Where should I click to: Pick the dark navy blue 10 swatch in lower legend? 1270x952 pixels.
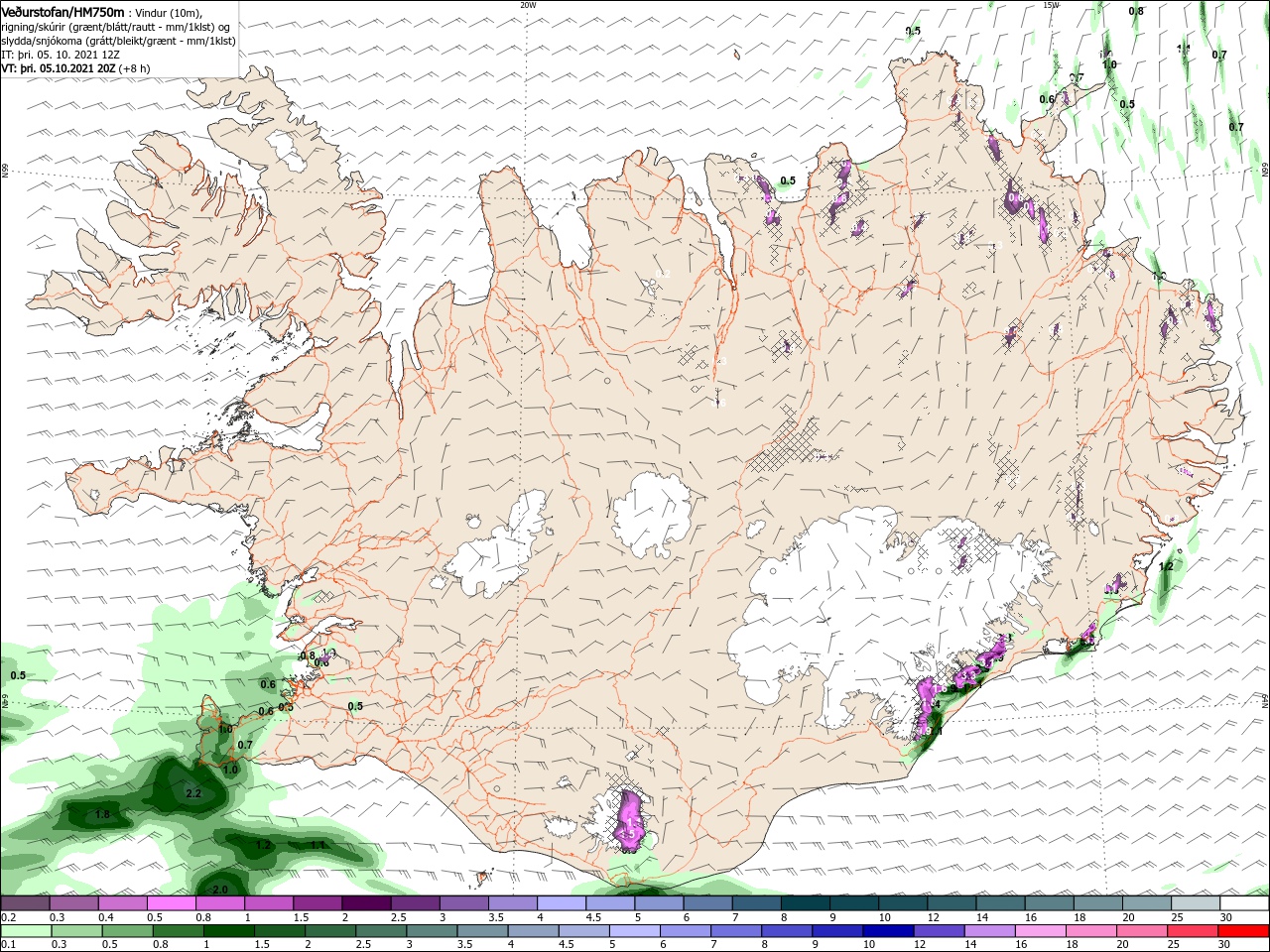[x=887, y=931]
